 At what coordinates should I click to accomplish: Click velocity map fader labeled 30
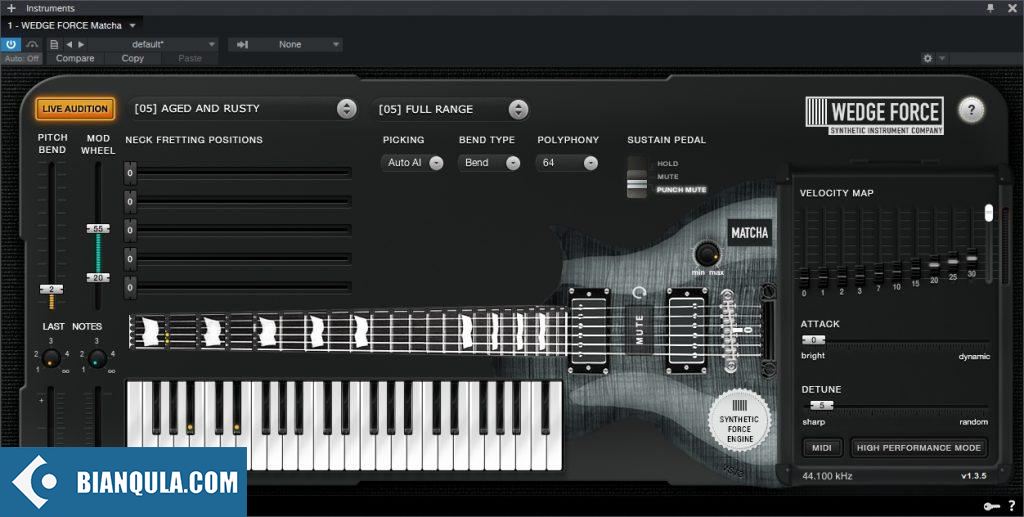(972, 256)
